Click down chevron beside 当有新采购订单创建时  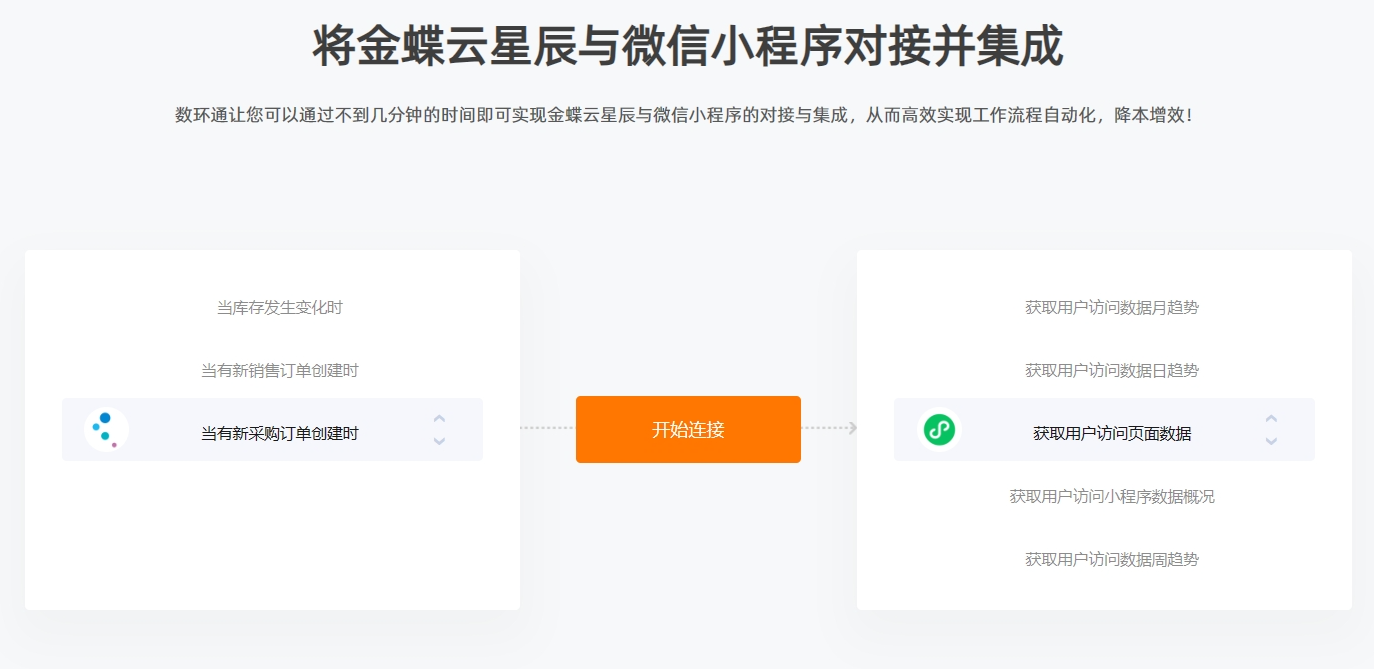439,441
